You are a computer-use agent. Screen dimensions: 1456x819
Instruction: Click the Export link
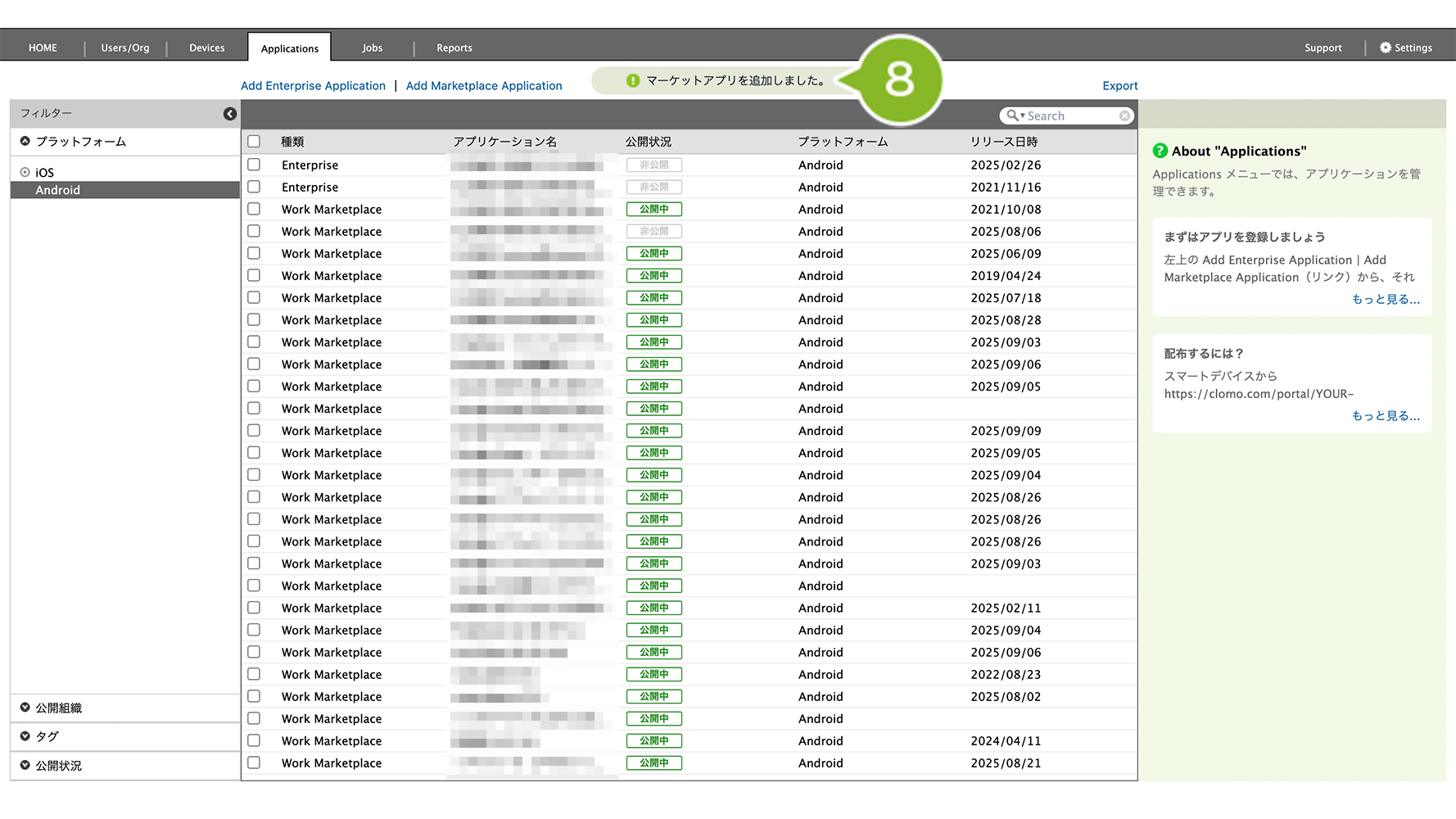1119,86
